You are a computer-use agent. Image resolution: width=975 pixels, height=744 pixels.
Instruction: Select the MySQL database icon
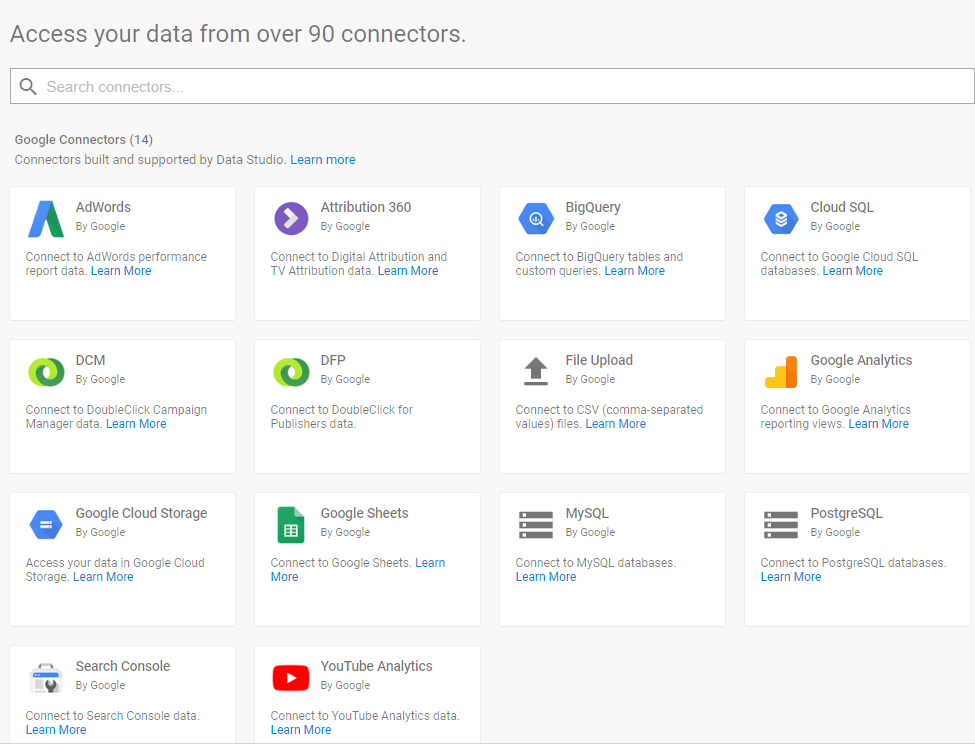pyautogui.click(x=536, y=524)
